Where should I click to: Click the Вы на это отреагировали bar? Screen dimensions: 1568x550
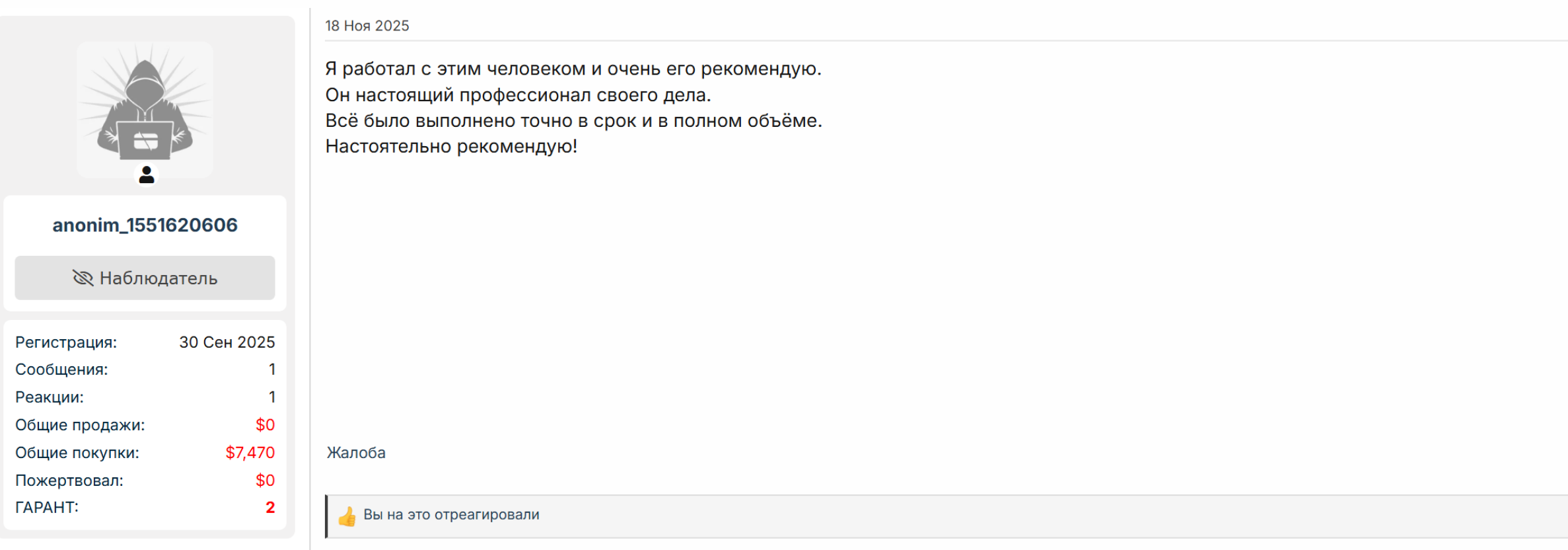(946, 516)
